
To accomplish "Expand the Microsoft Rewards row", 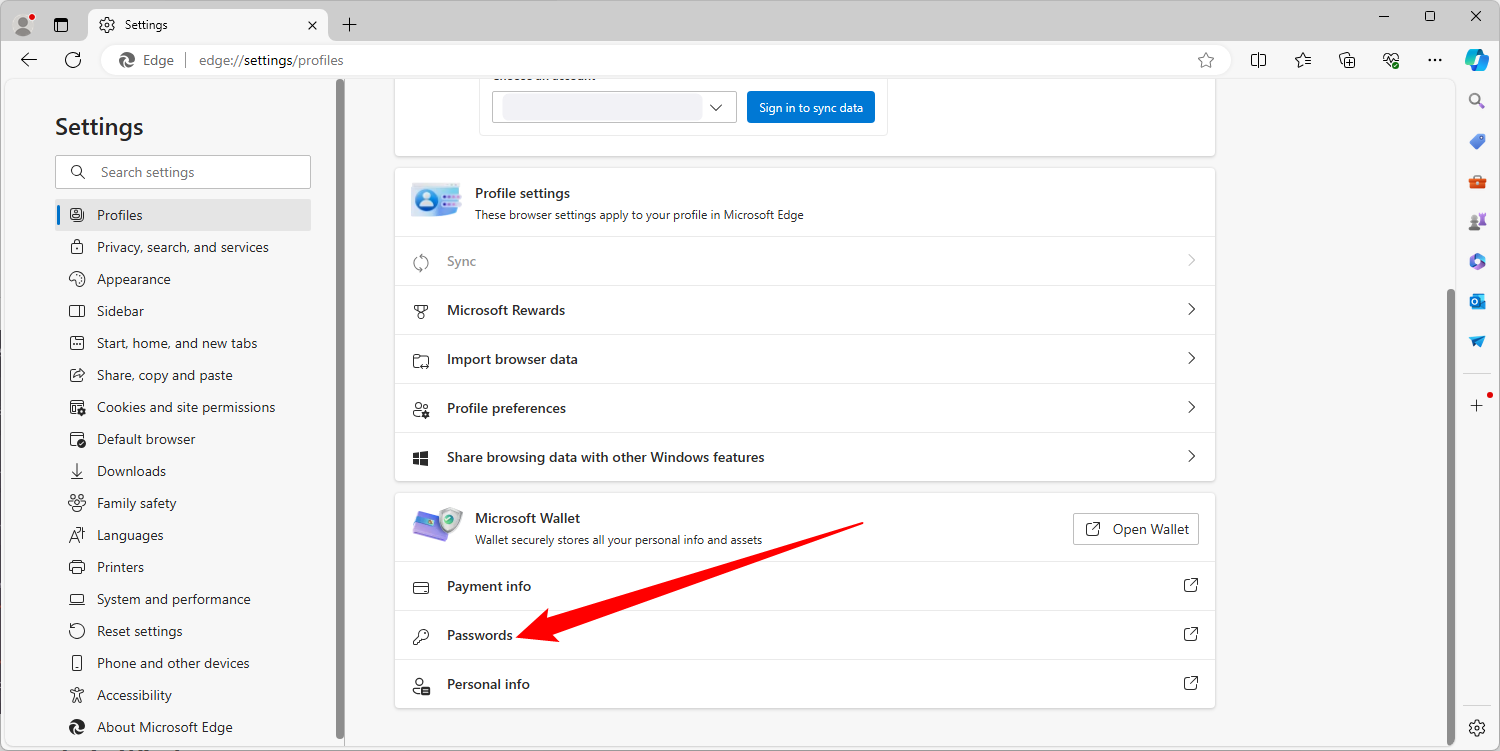I will point(804,310).
